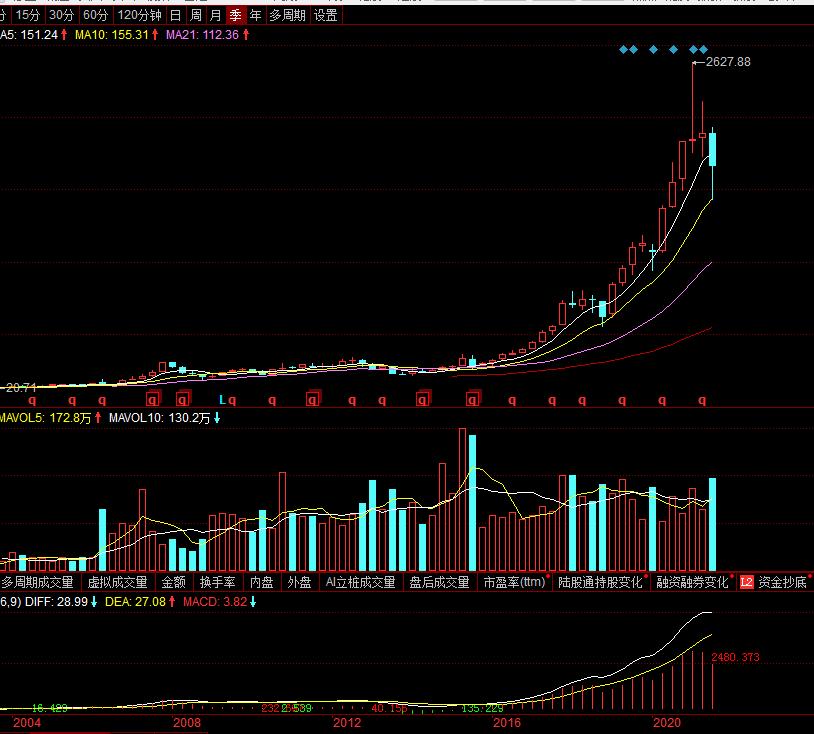Show 陆股通持股变化 indicator
This screenshot has width=814, height=734.
600,582
